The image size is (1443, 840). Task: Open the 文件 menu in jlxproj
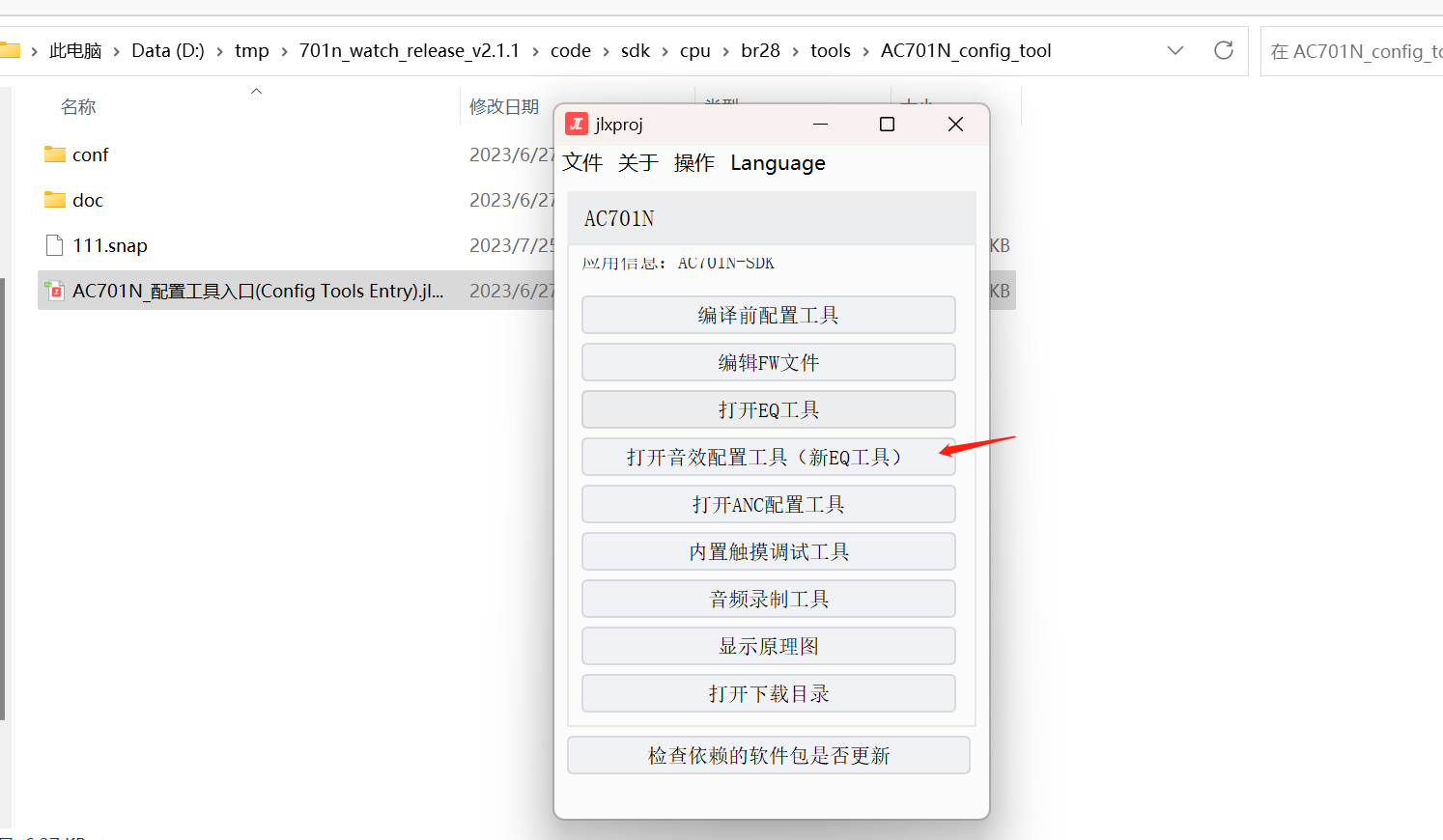click(582, 163)
